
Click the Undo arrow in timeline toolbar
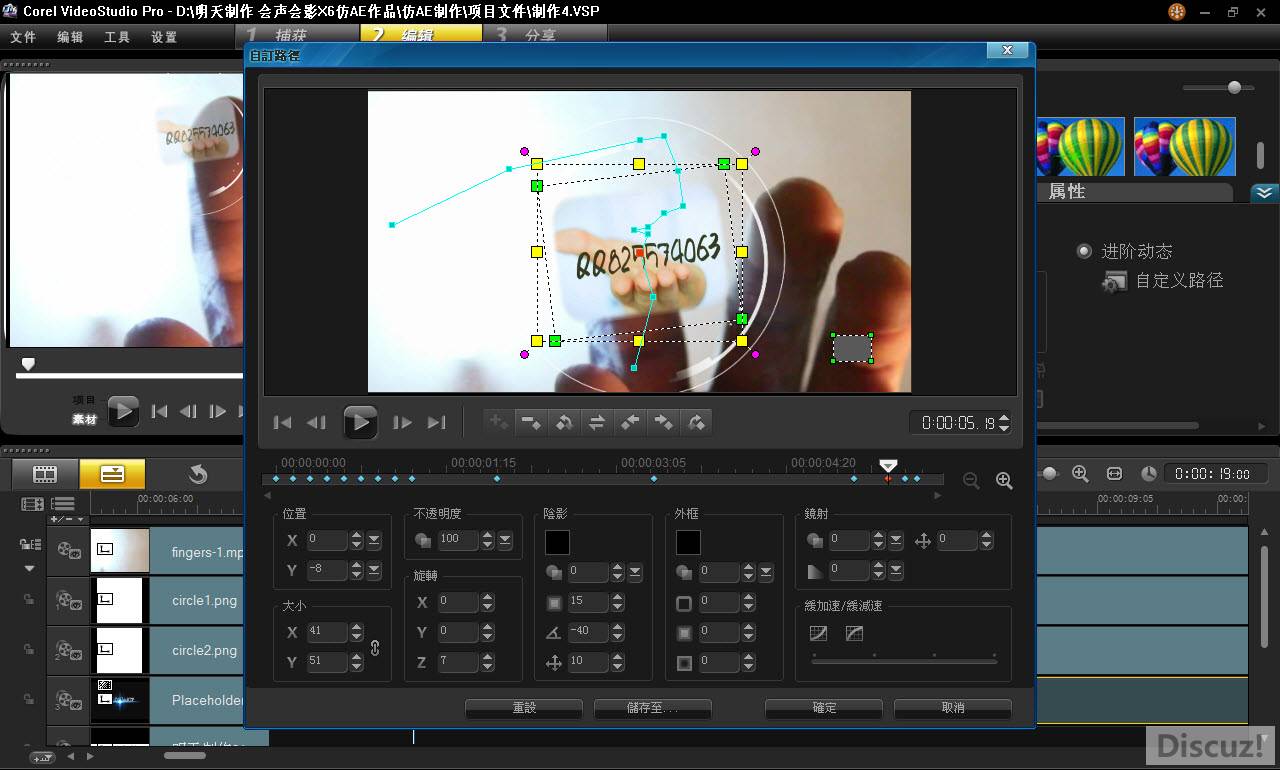point(198,474)
